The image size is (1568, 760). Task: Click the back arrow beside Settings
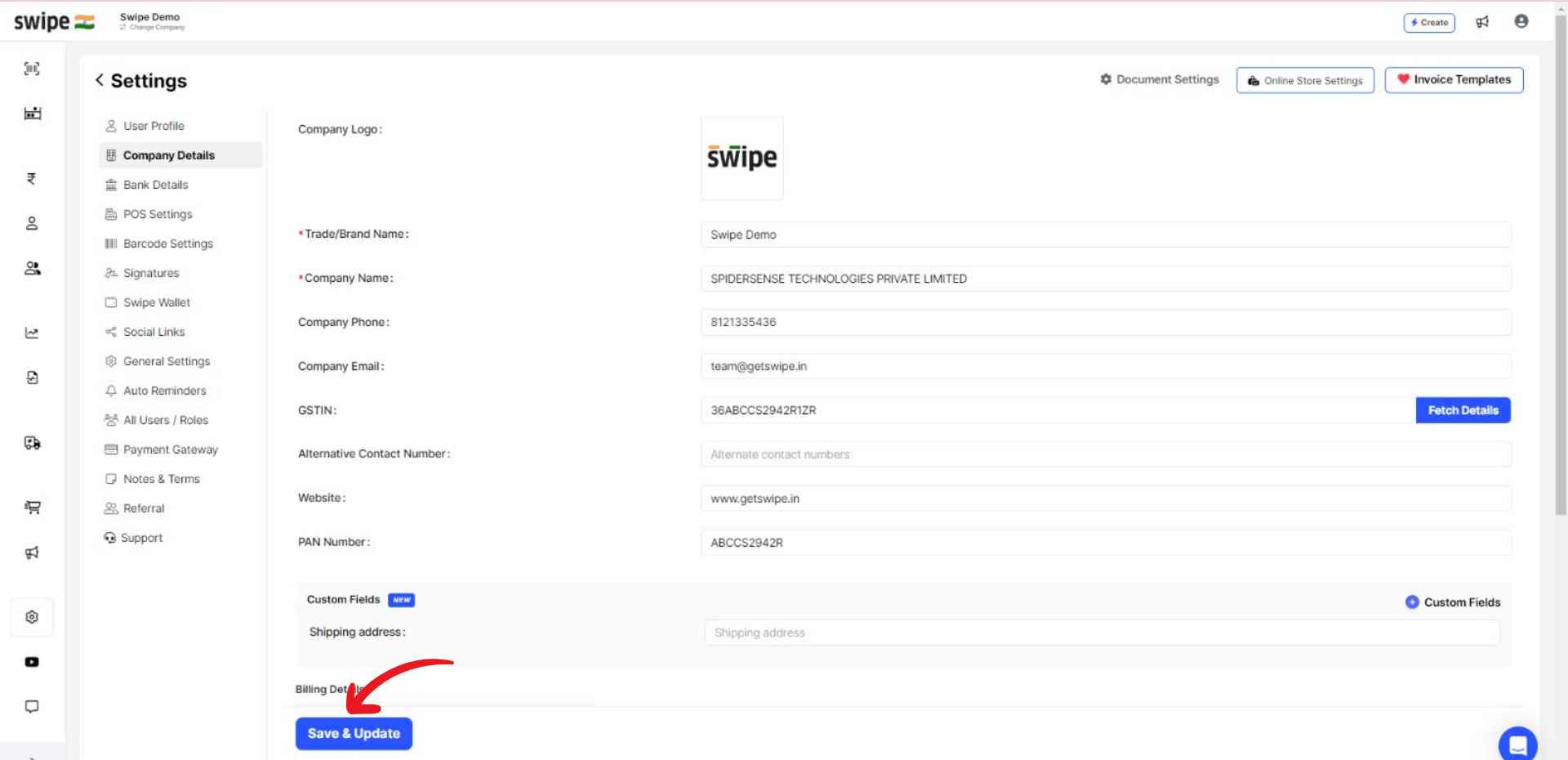tap(100, 80)
